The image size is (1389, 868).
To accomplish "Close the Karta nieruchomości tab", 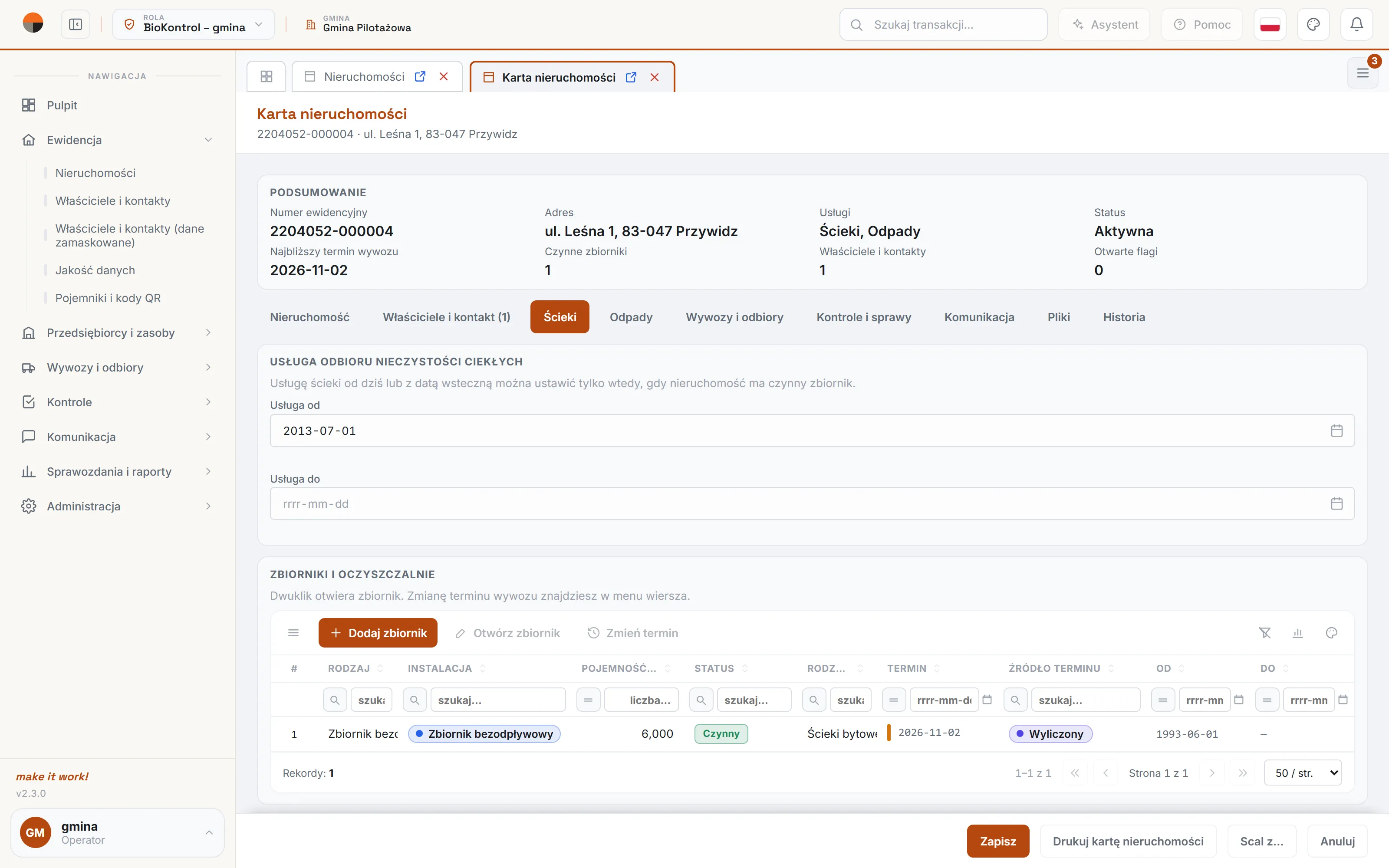I will (x=654, y=77).
